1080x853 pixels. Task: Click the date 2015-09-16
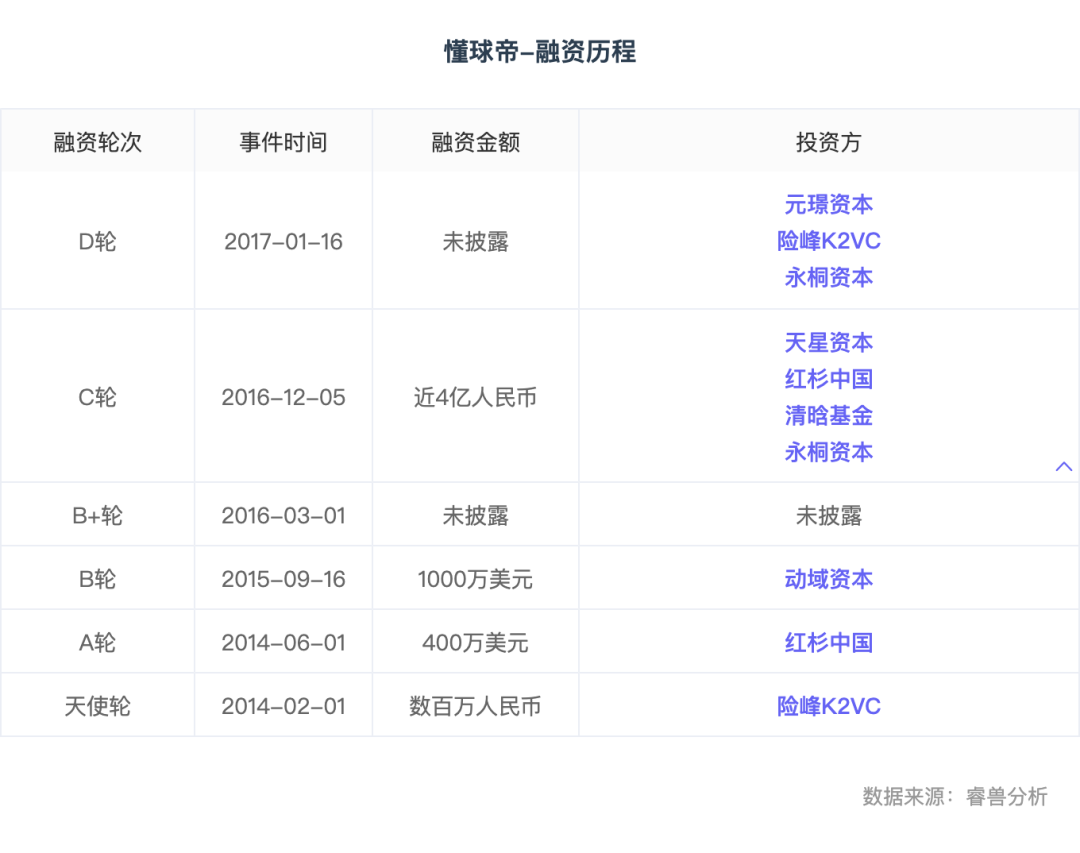click(x=283, y=579)
